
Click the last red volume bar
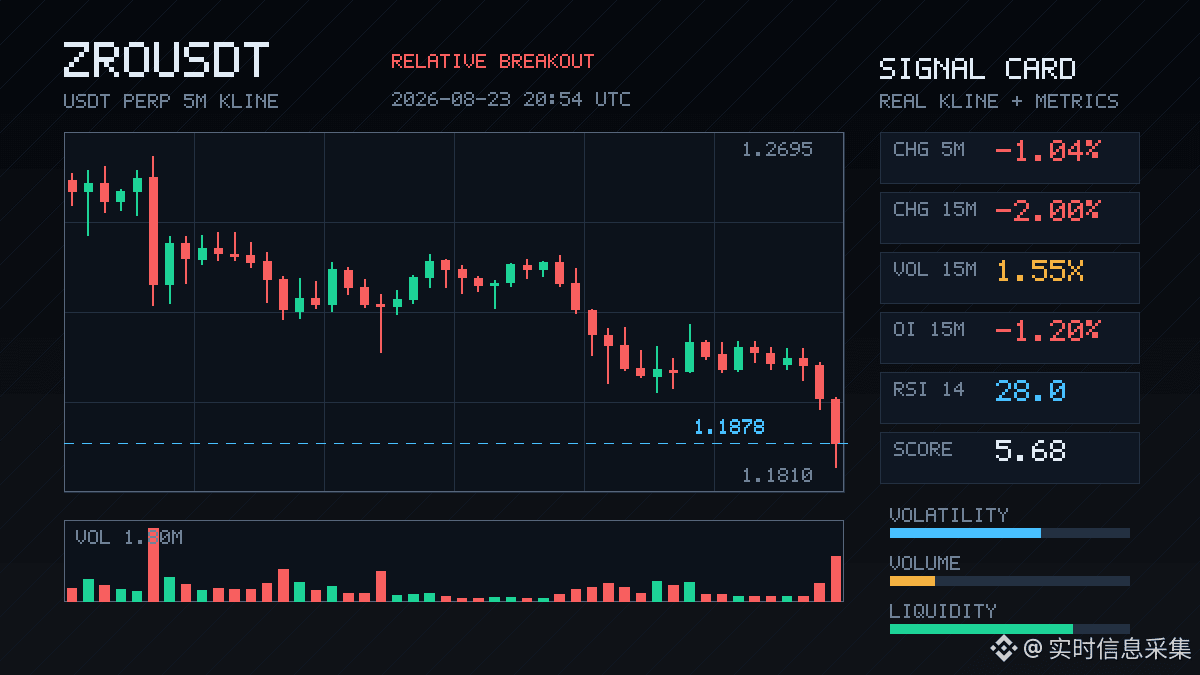tap(836, 578)
